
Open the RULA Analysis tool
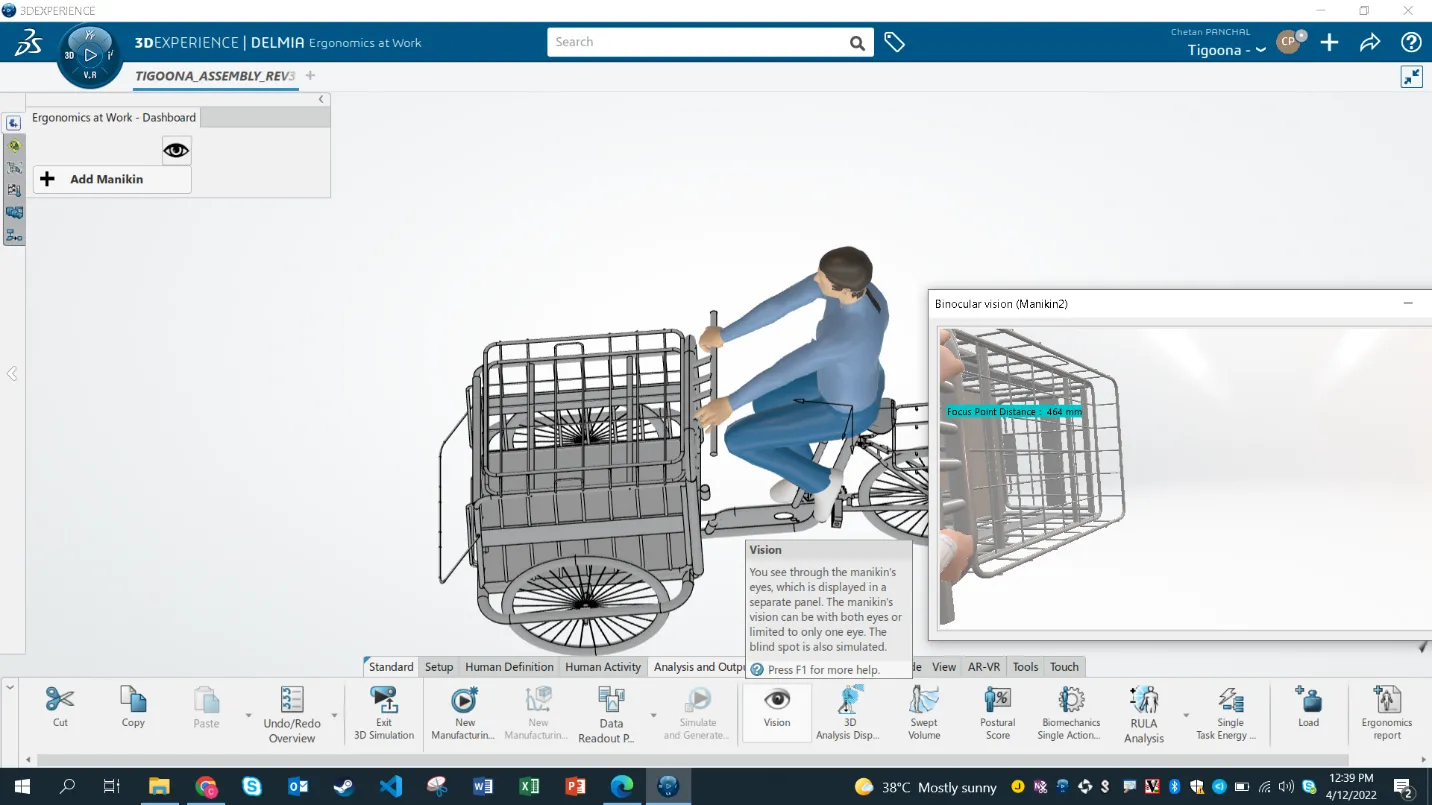point(1143,710)
